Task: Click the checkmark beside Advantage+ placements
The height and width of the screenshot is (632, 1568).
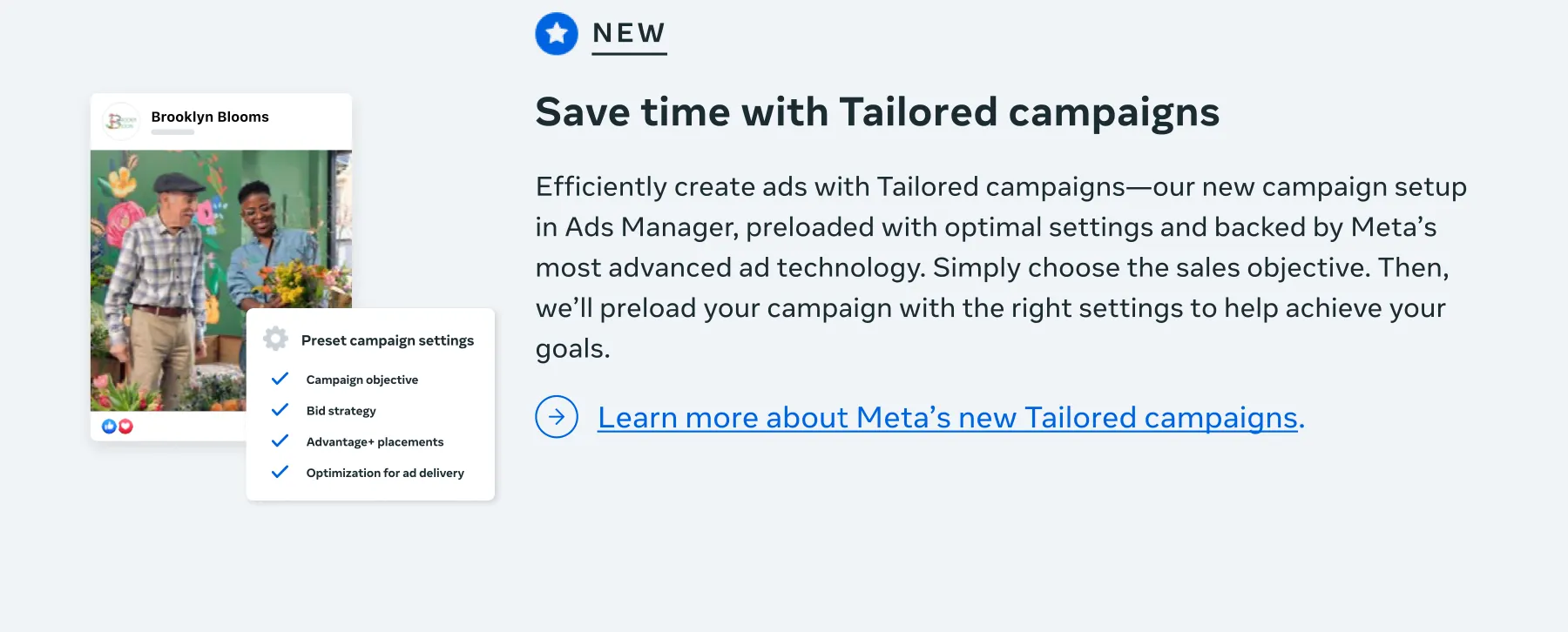Action: click(280, 441)
